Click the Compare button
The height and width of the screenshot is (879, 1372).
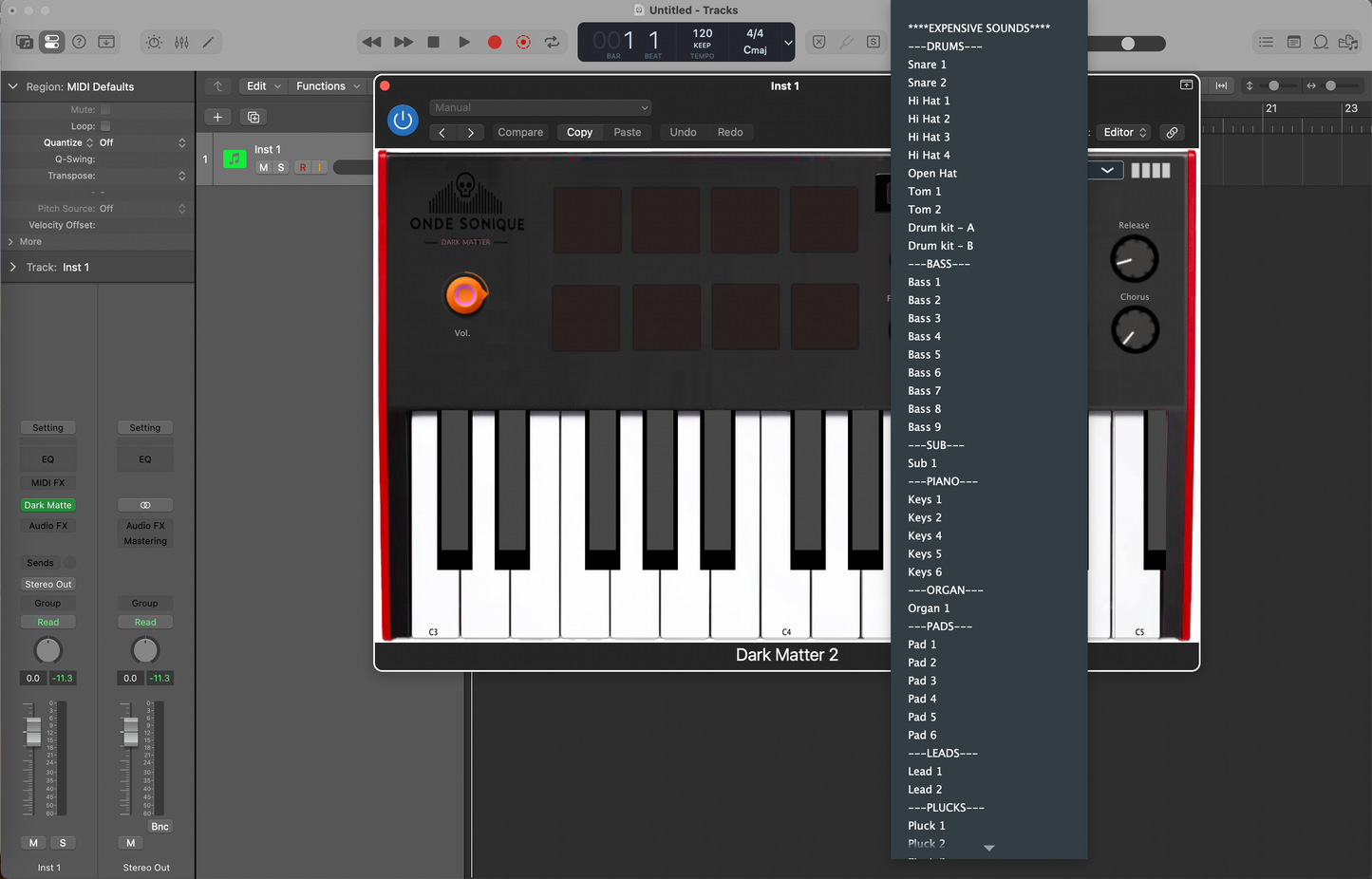coord(520,133)
